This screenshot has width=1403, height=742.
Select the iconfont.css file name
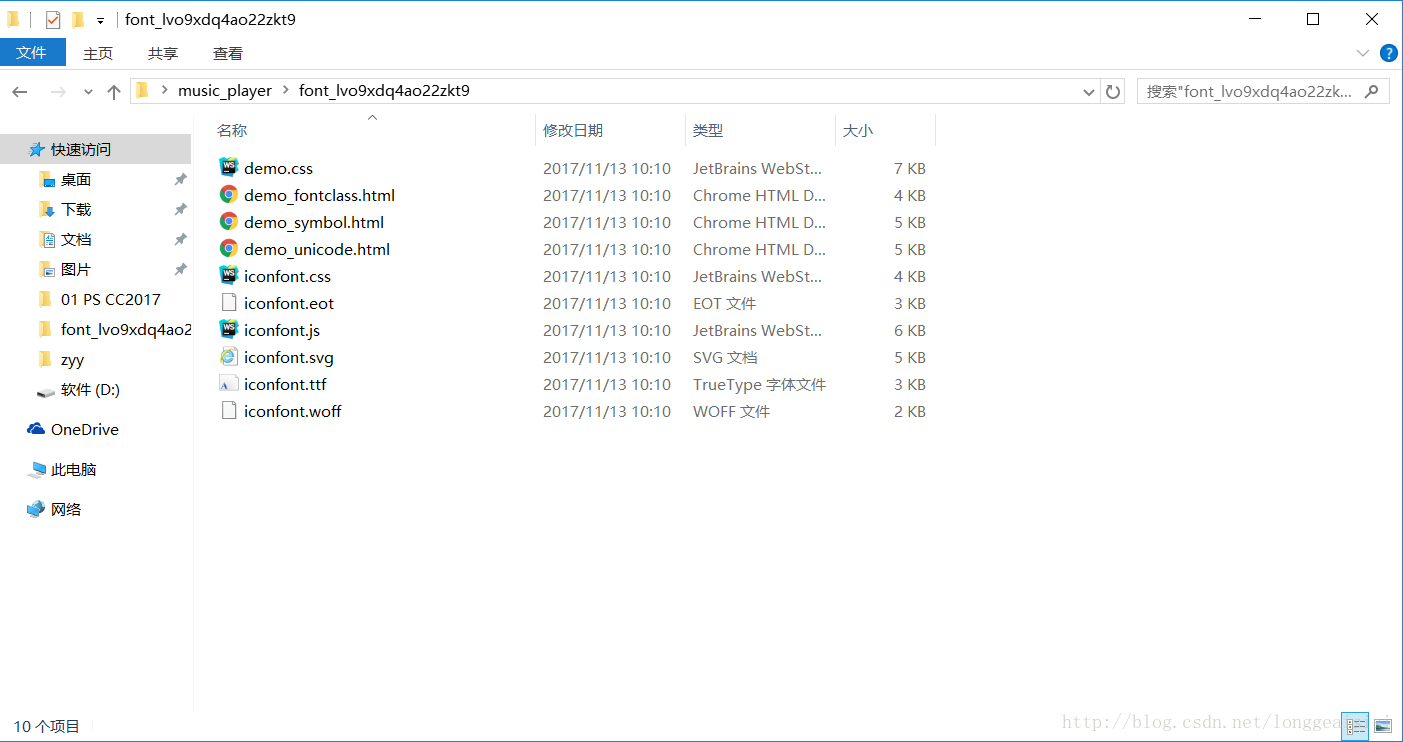pos(287,276)
